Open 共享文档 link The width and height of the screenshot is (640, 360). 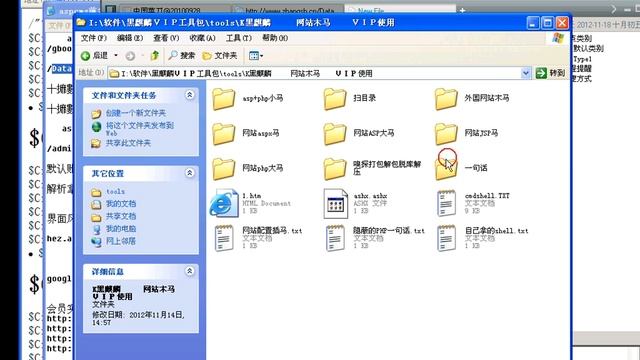coord(121,216)
